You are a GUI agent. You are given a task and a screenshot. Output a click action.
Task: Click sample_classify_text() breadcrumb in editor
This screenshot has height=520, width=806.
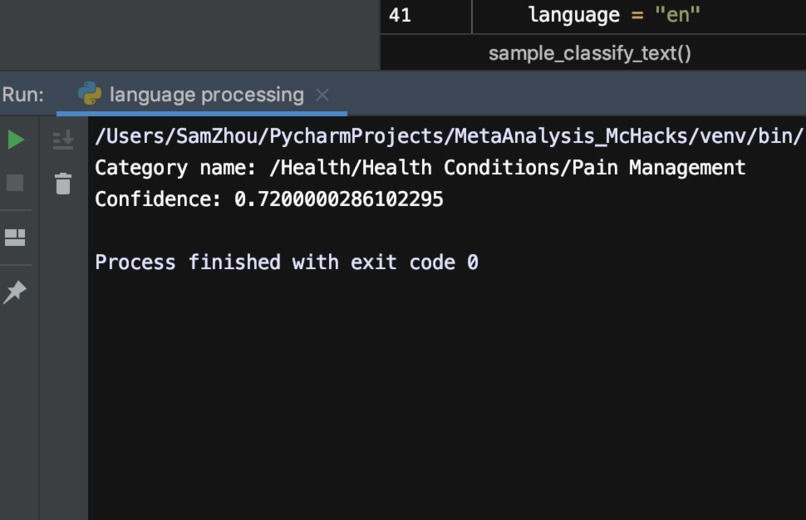(x=590, y=53)
